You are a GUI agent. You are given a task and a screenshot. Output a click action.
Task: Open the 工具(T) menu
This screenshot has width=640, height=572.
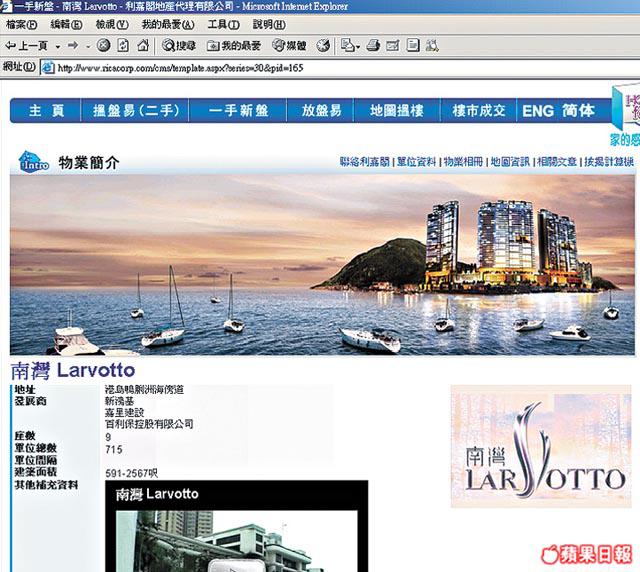tap(222, 25)
